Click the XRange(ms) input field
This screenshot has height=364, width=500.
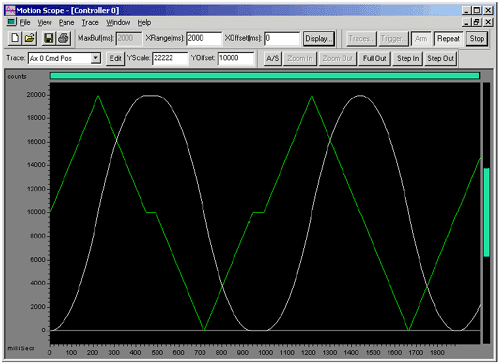click(204, 38)
